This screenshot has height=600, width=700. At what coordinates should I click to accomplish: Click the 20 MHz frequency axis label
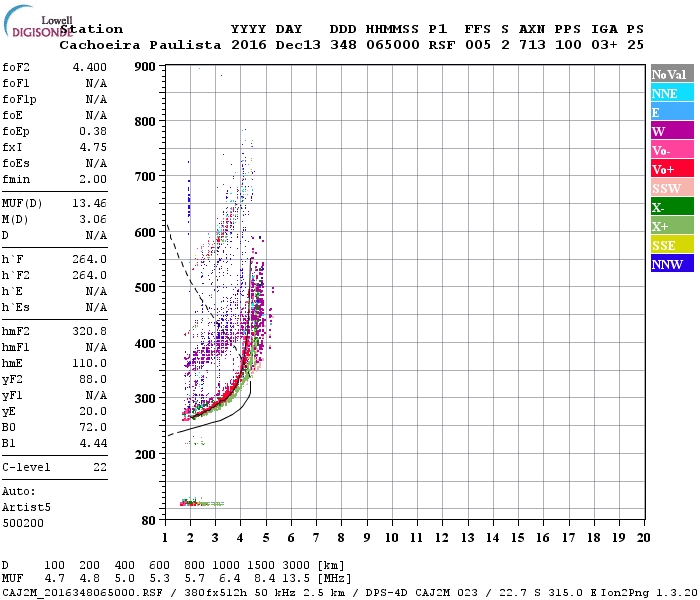(643, 538)
